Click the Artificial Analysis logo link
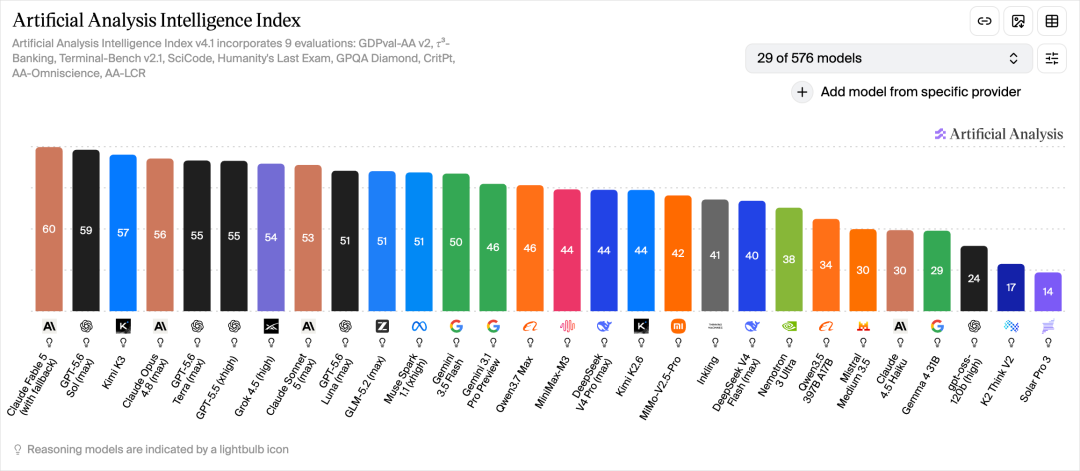The height and width of the screenshot is (471, 1080). [x=999, y=134]
